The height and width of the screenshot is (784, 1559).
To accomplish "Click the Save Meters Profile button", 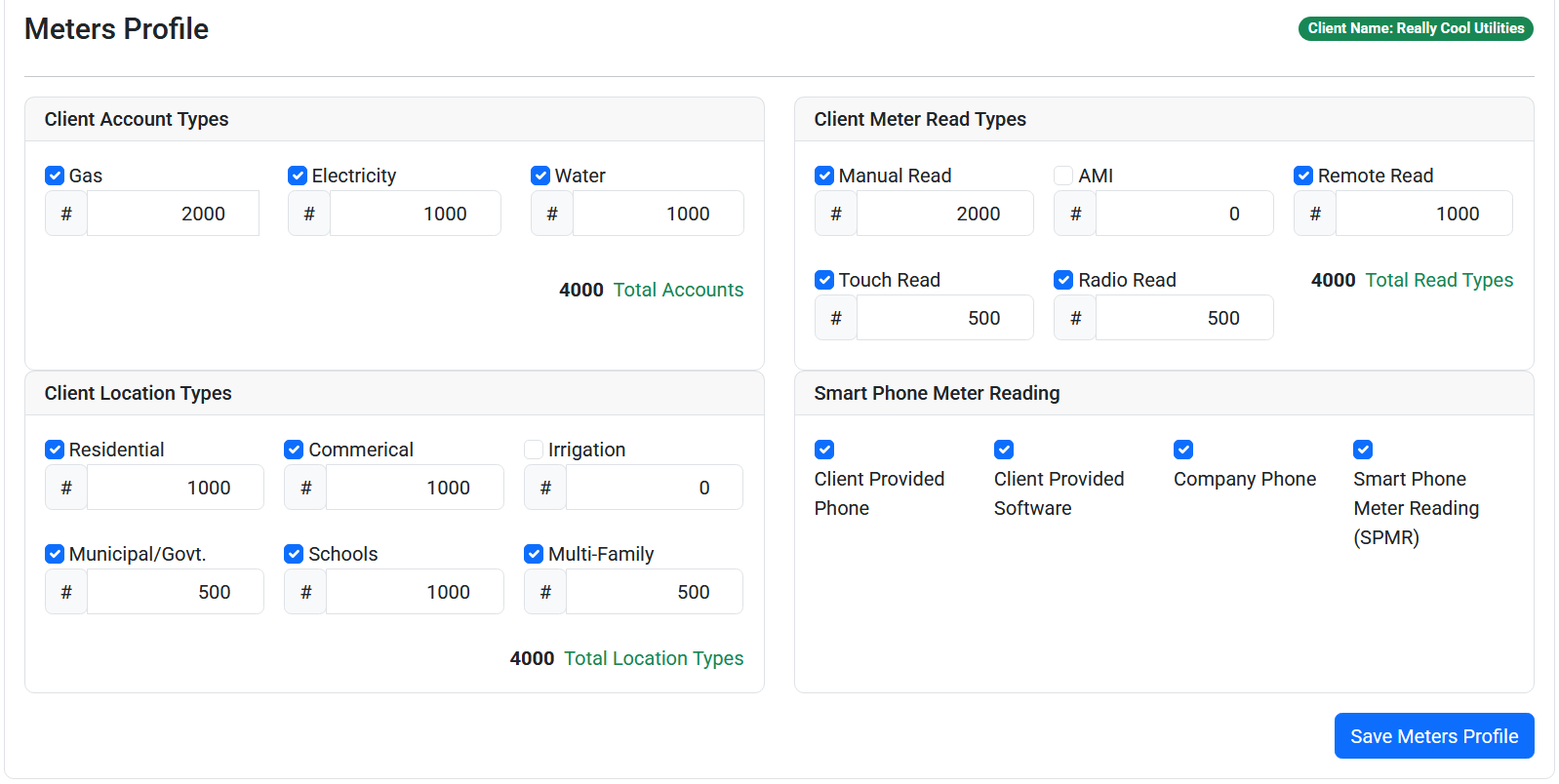I will coord(1433,736).
